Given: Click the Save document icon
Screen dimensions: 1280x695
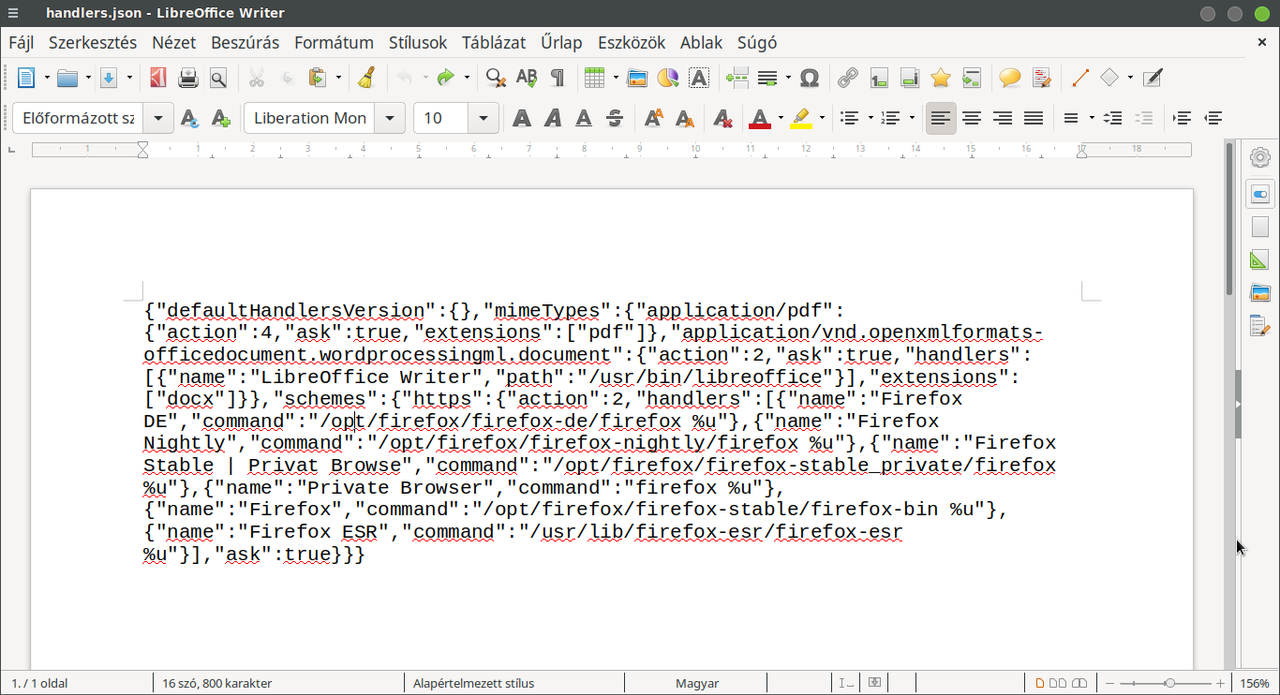Looking at the screenshot, I should click(109, 77).
